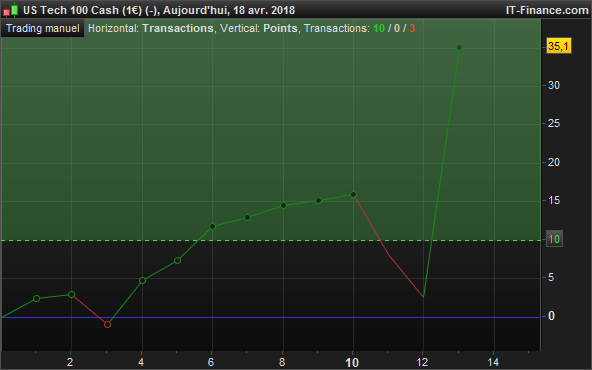
Task: Select the data point at transaction 9
Action: pos(318,200)
